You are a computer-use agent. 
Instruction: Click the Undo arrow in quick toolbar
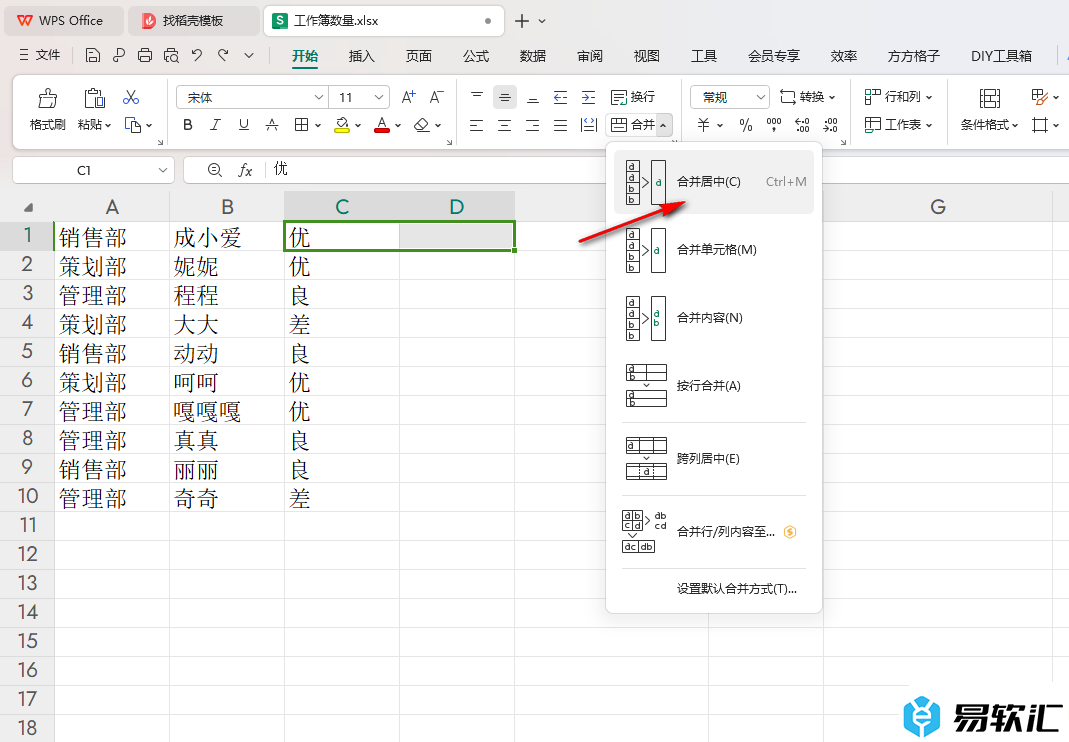coord(197,56)
